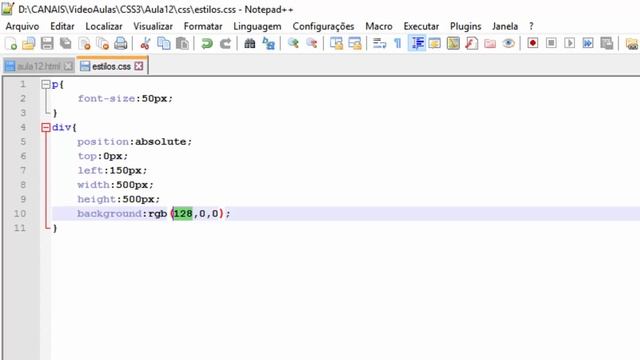Image resolution: width=640 pixels, height=360 pixels.
Task: Synchronize vertical scrolling icon
Action: coord(336,43)
